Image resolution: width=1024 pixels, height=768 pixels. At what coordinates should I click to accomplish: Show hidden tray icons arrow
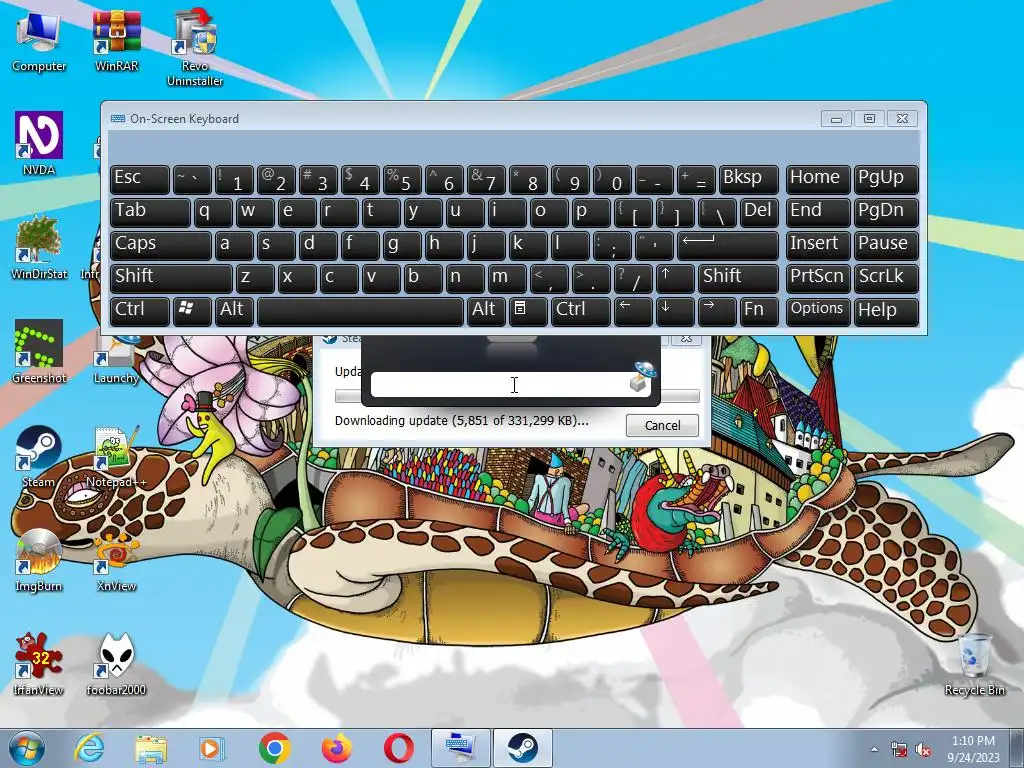click(x=874, y=749)
